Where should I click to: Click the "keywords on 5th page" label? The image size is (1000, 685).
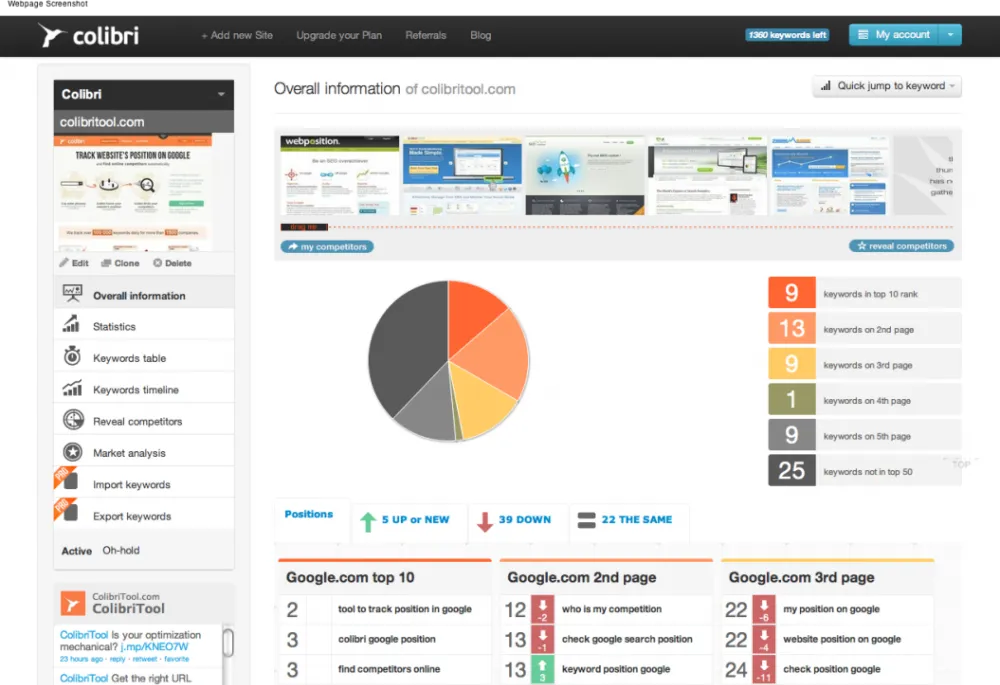[867, 437]
